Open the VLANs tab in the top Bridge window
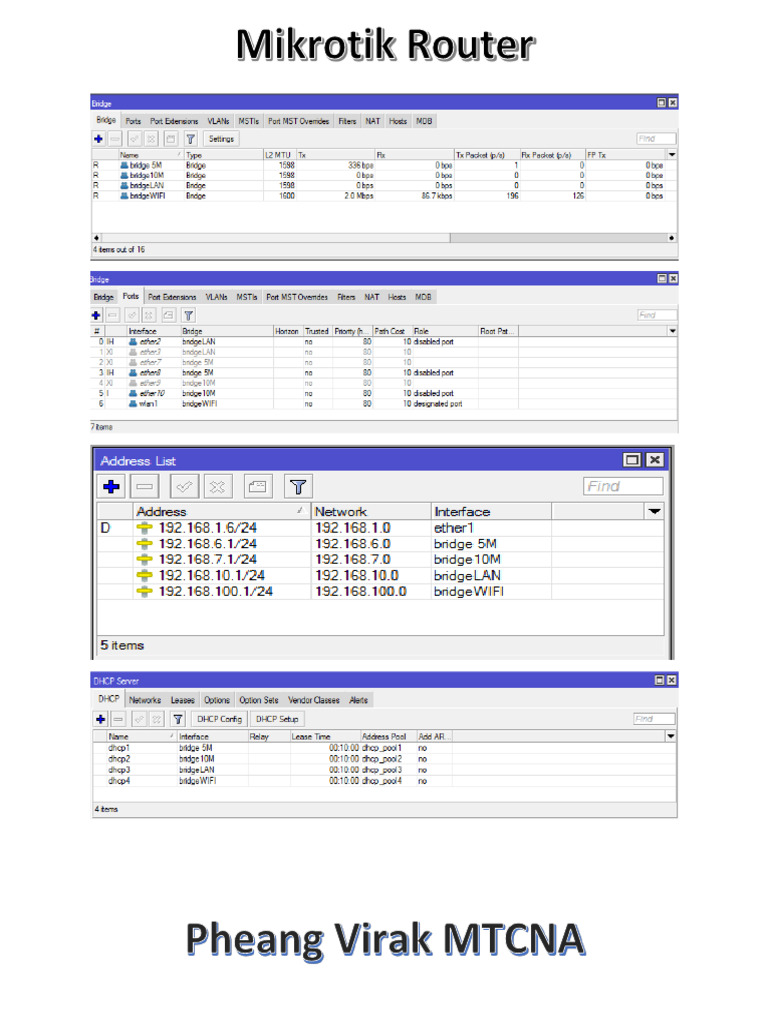The height and width of the screenshot is (1024, 768). coord(218,121)
